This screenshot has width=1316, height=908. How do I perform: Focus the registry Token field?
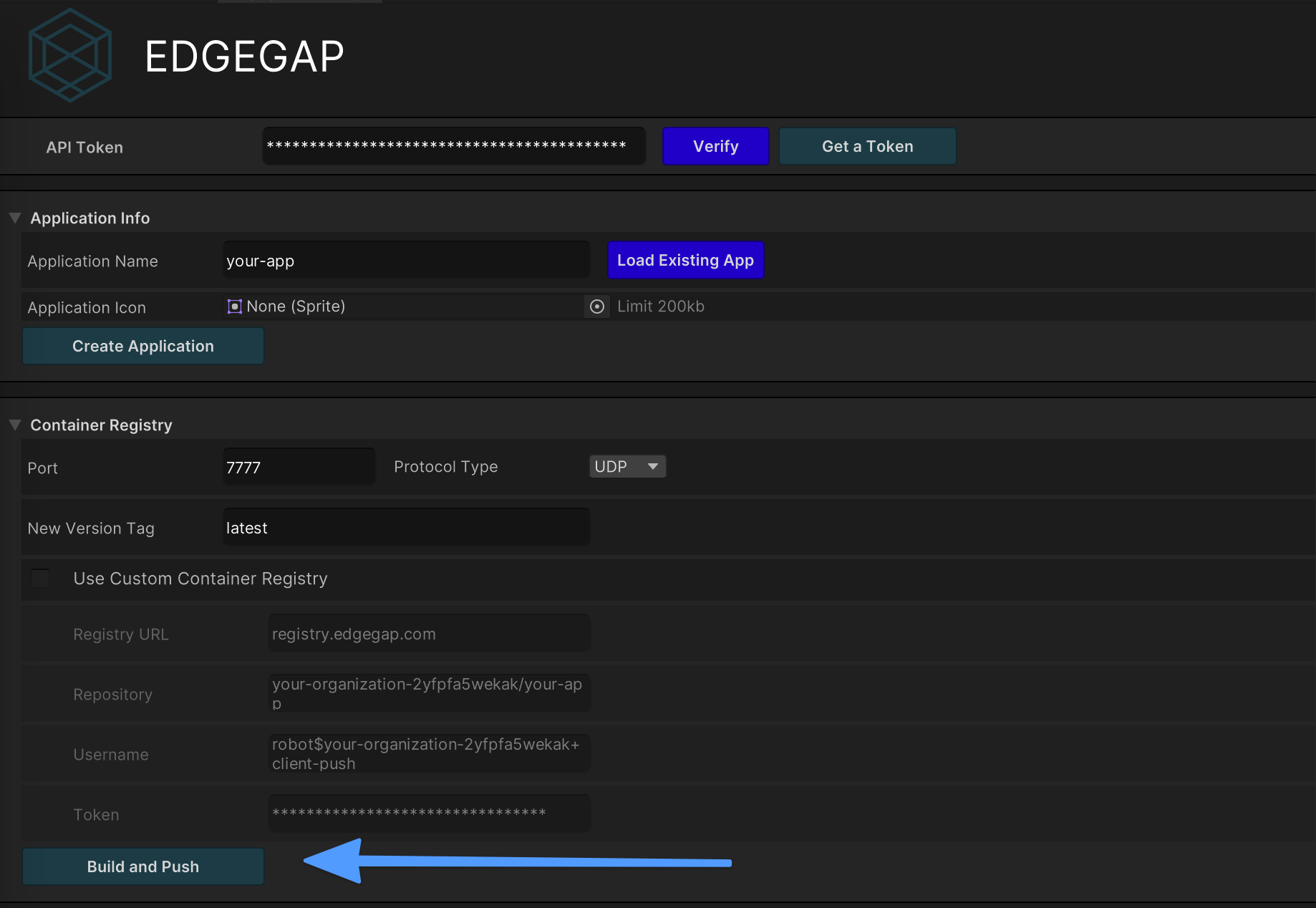[429, 813]
